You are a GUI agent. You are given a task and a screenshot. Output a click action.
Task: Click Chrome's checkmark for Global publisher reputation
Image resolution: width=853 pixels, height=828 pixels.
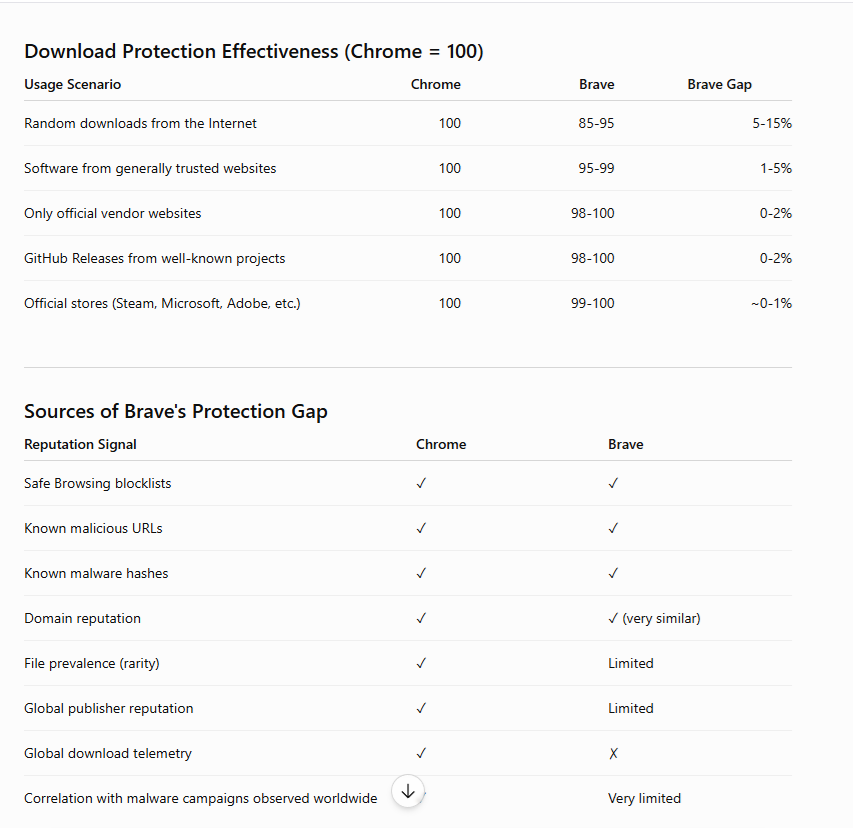tap(421, 708)
